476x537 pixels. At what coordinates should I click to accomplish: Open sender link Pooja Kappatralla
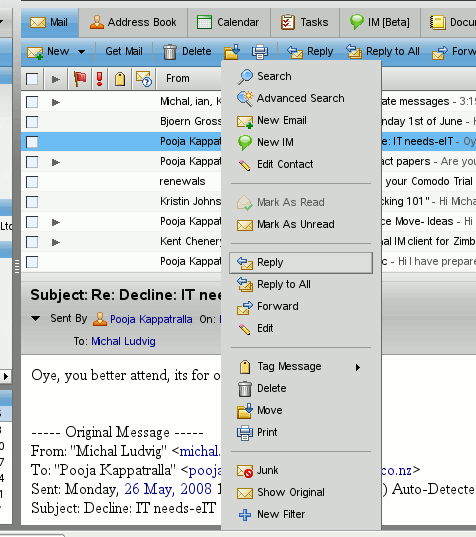[151, 319]
